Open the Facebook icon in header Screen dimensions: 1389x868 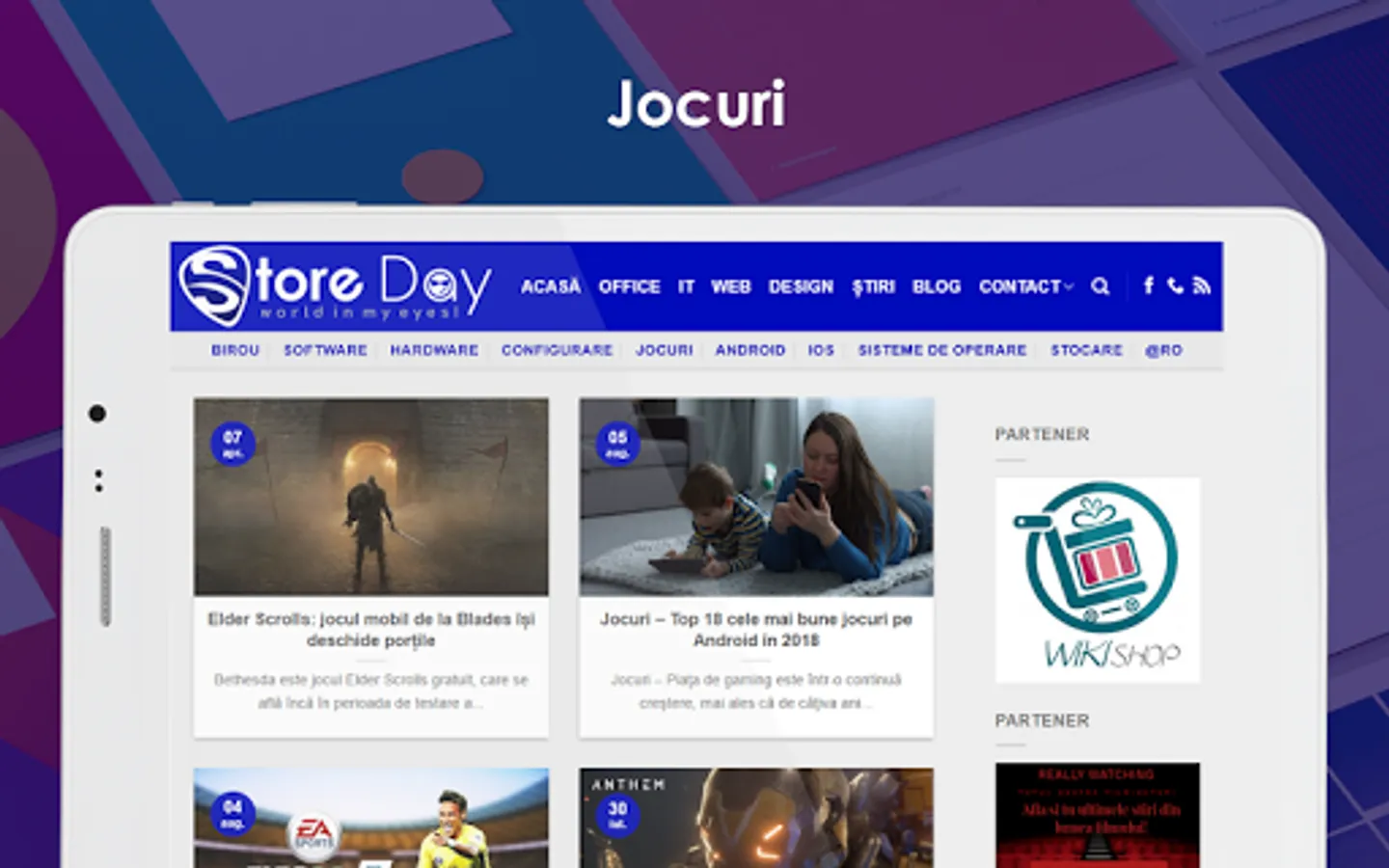tap(1148, 285)
